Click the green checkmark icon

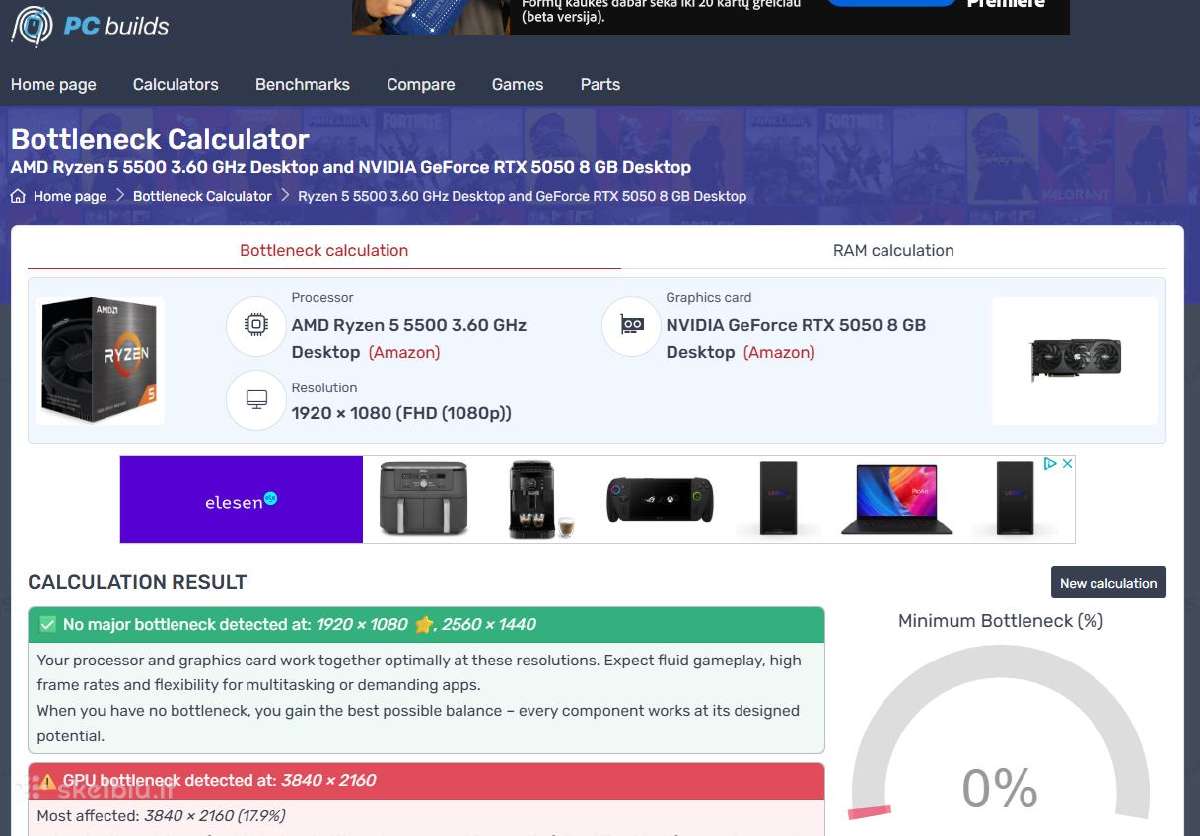click(x=47, y=624)
